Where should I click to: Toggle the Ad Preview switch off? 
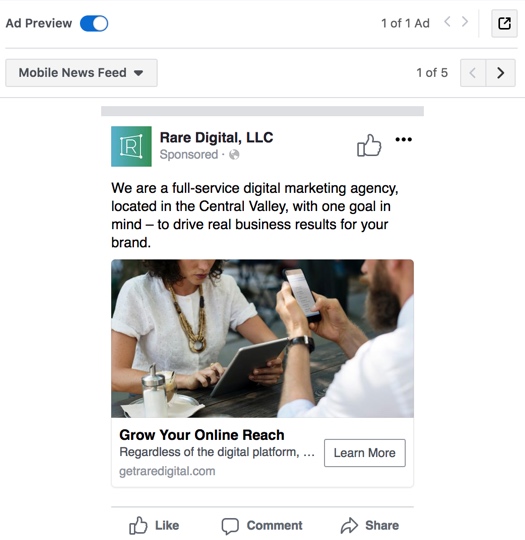[94, 24]
